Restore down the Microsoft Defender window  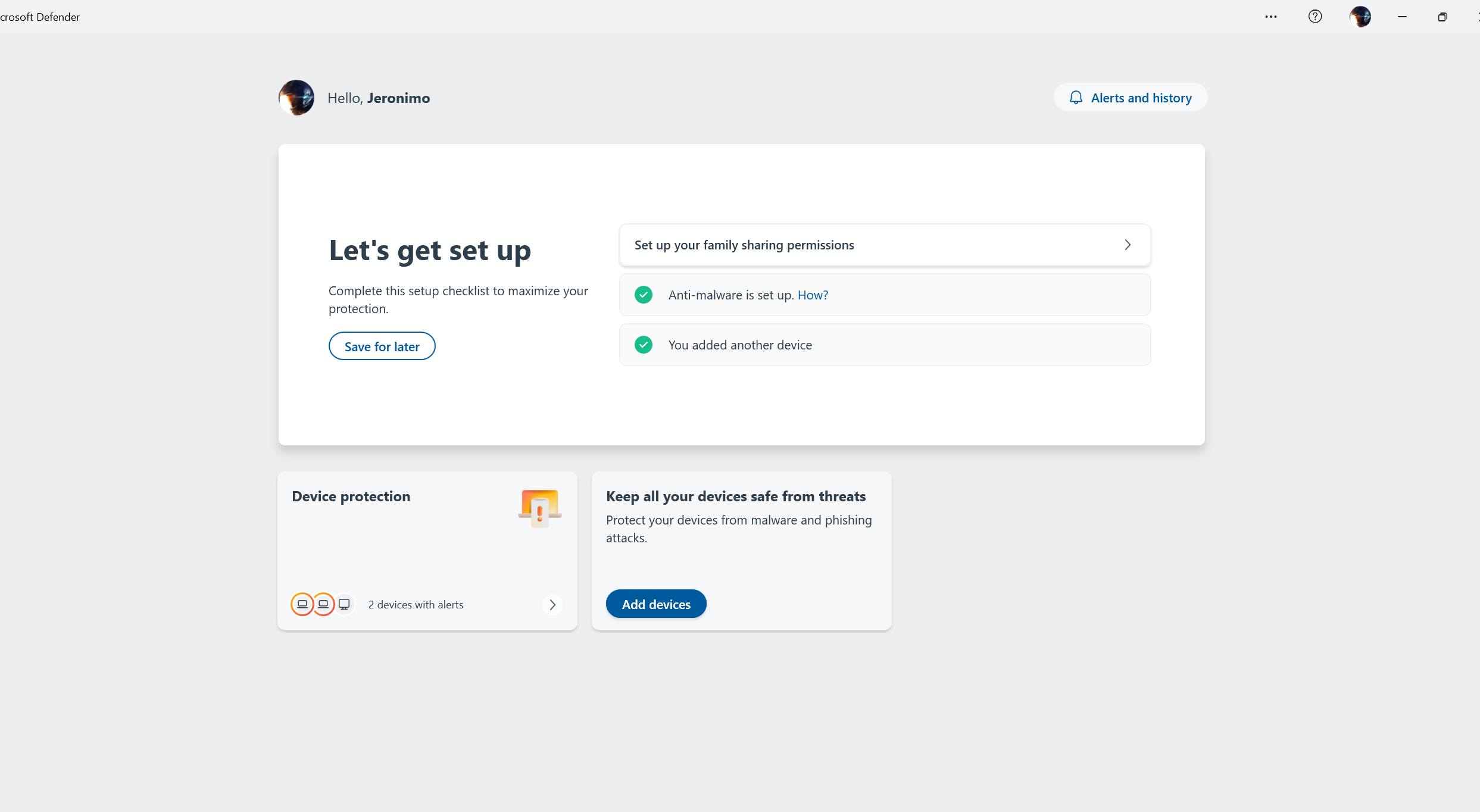click(1442, 17)
